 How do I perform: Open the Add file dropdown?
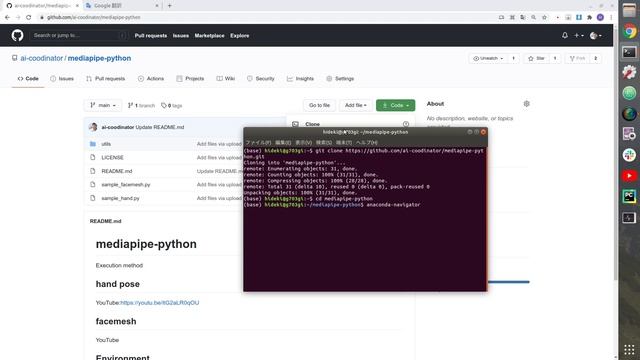coord(356,105)
